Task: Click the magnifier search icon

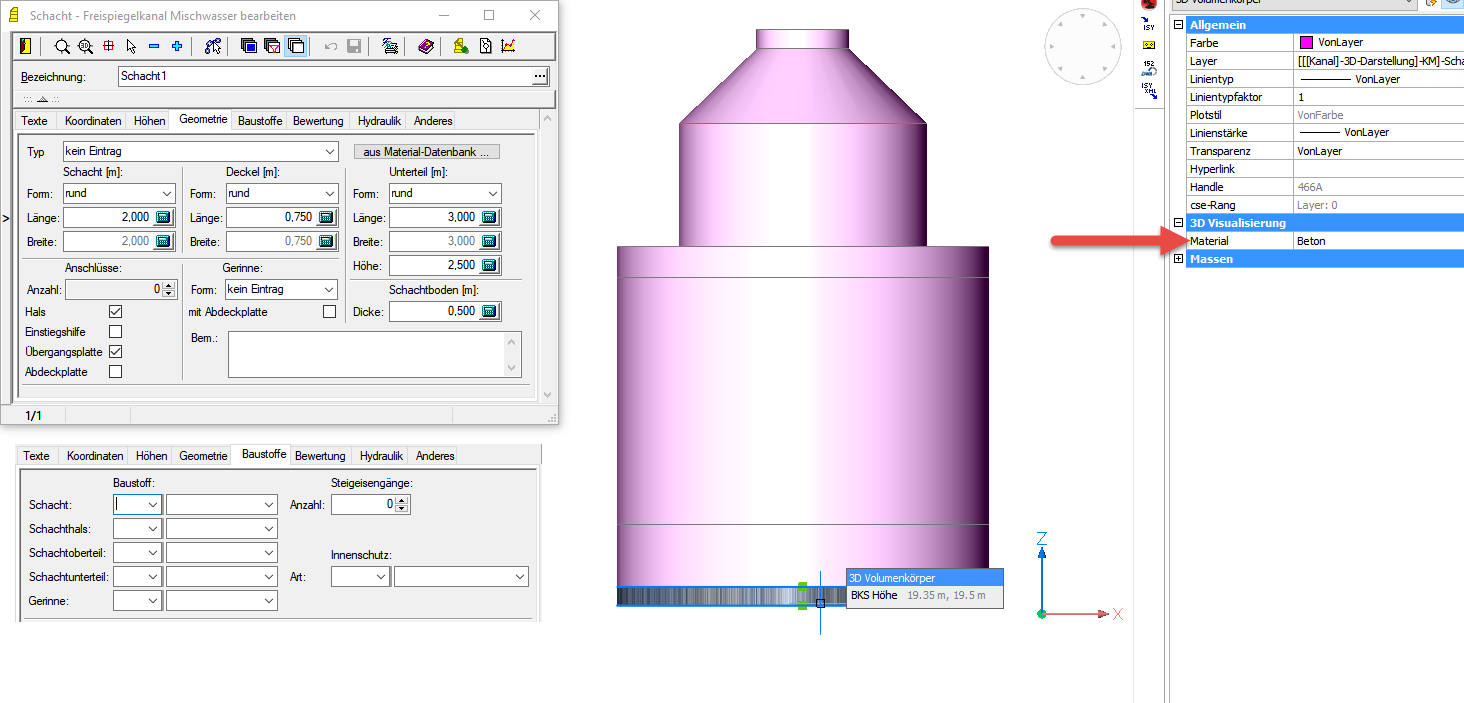Action: [x=62, y=46]
